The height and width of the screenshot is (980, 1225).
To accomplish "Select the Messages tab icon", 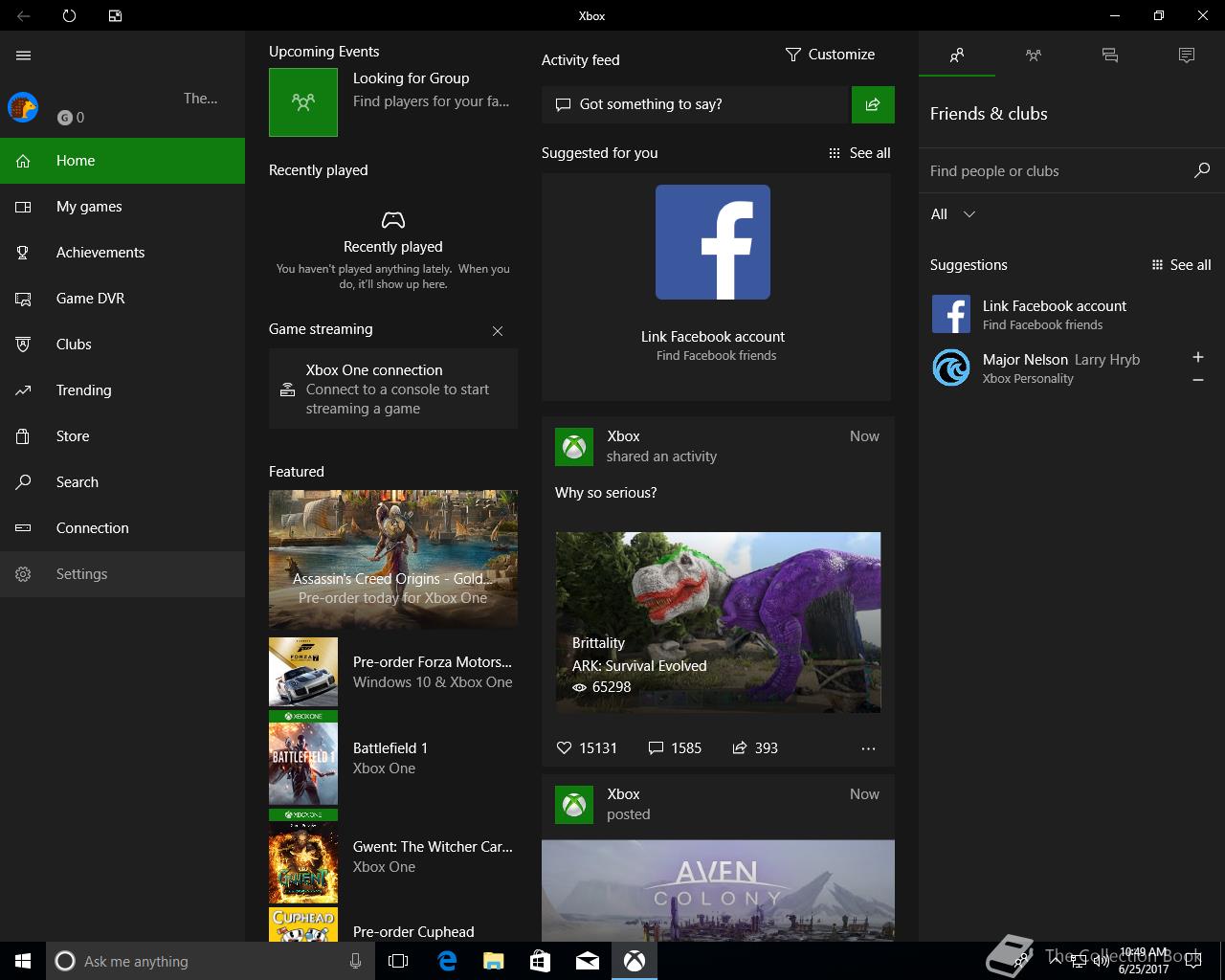I will [1110, 56].
